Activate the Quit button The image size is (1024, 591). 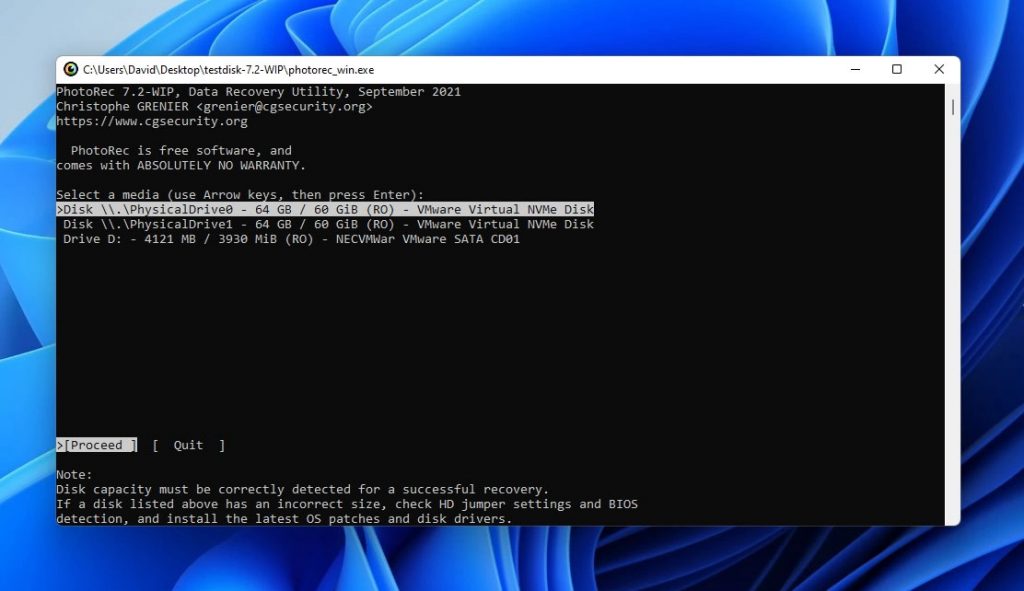pyautogui.click(x=188, y=445)
